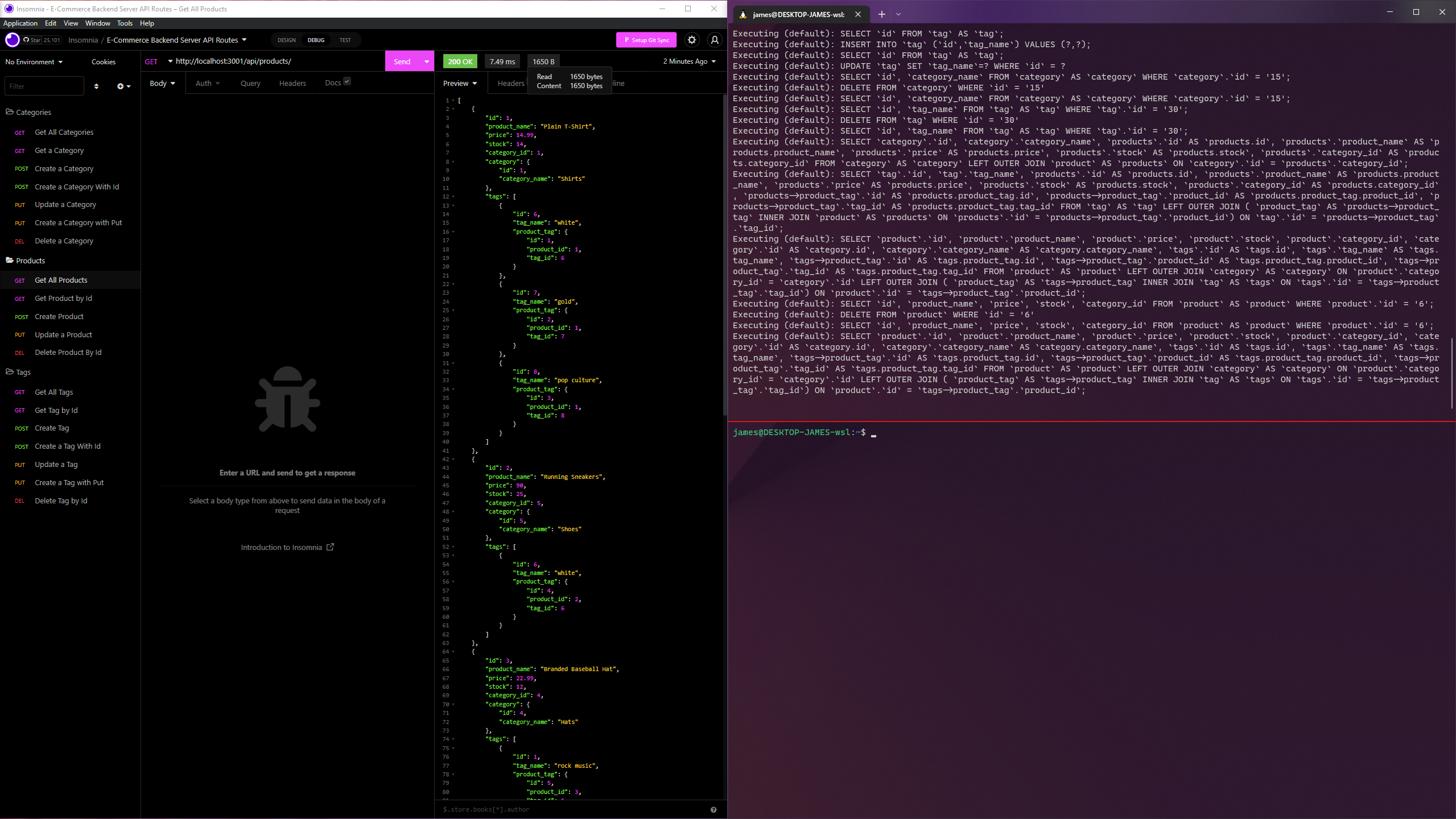Open settings via the gear icon

pyautogui.click(x=691, y=40)
